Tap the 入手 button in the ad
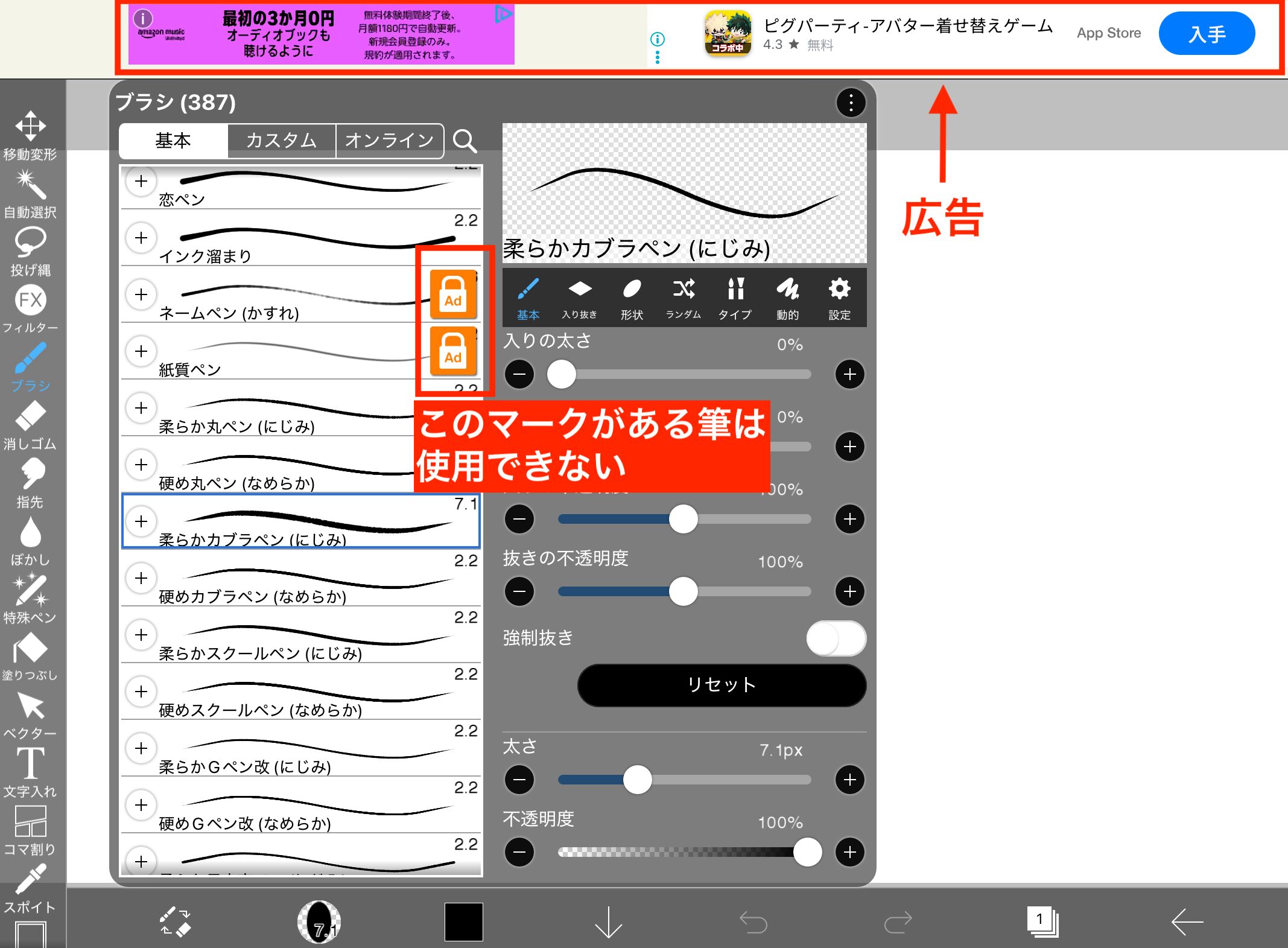 point(1207,34)
